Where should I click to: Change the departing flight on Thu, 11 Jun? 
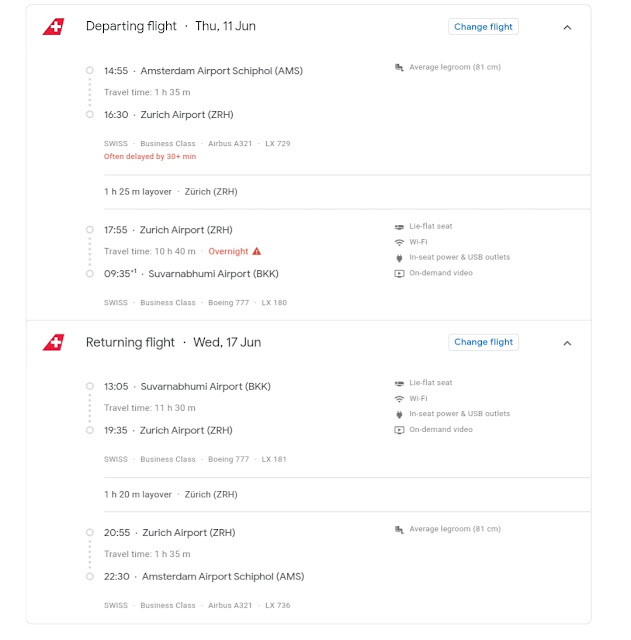[483, 27]
